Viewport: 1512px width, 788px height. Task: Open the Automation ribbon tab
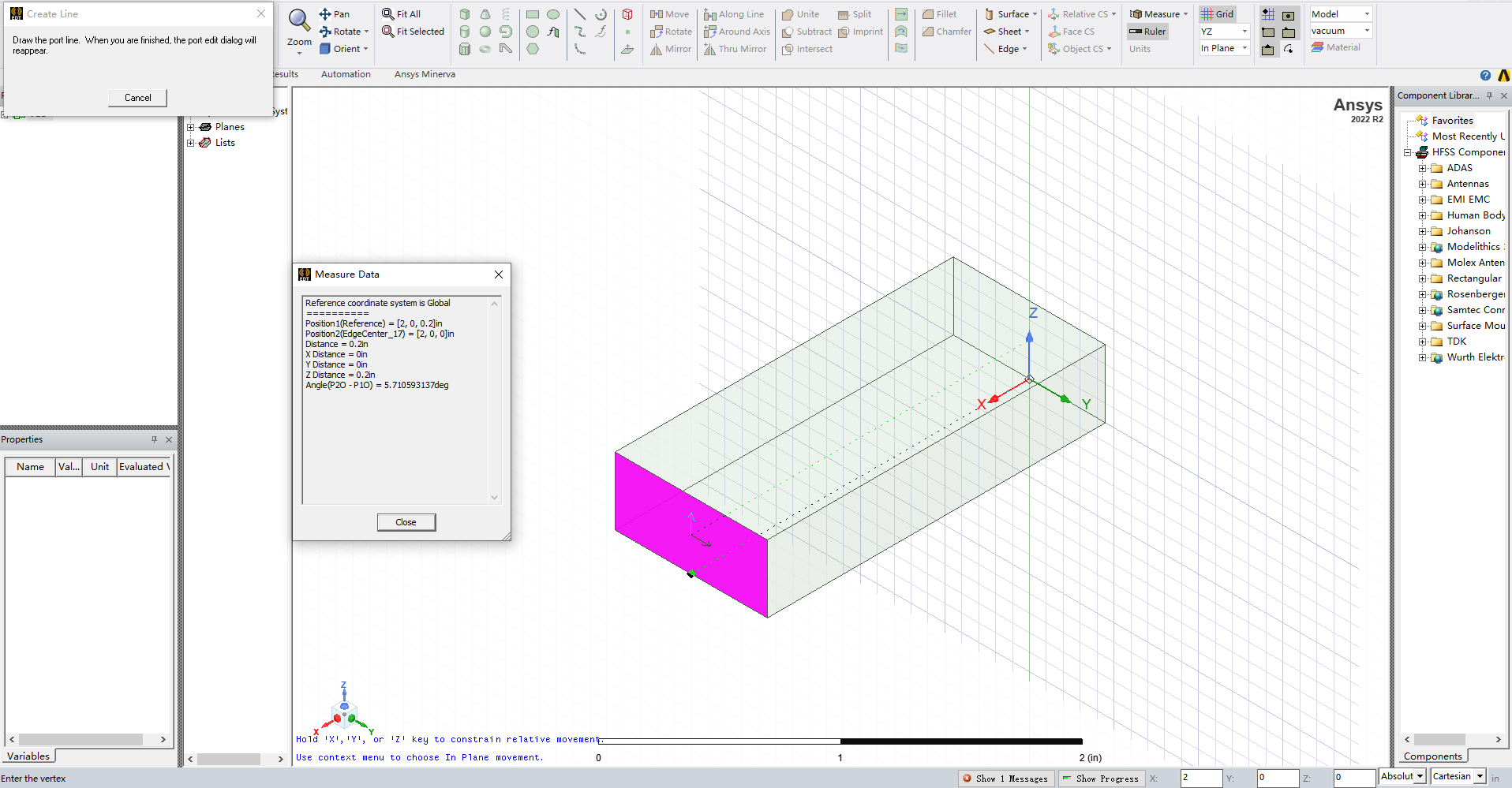point(346,74)
